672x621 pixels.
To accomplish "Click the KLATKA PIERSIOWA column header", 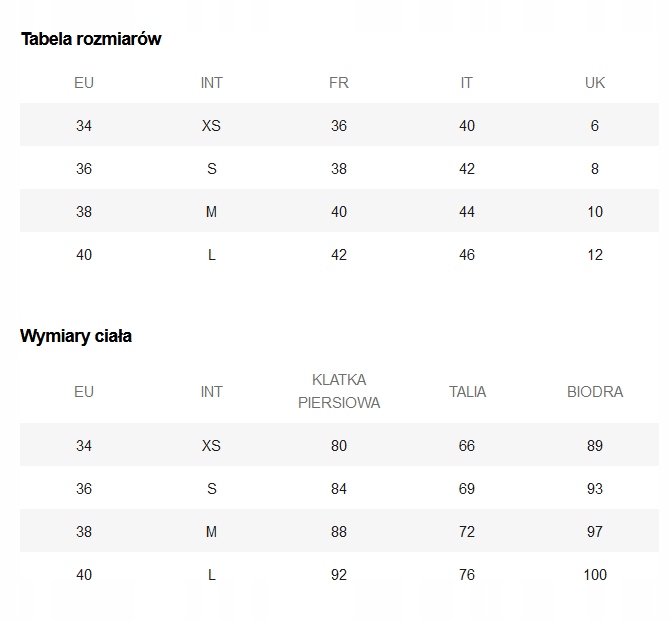I will pos(339,391).
